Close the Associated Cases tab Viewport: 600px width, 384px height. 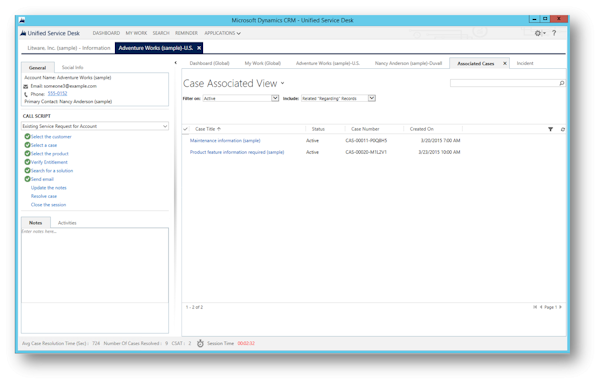click(x=505, y=63)
